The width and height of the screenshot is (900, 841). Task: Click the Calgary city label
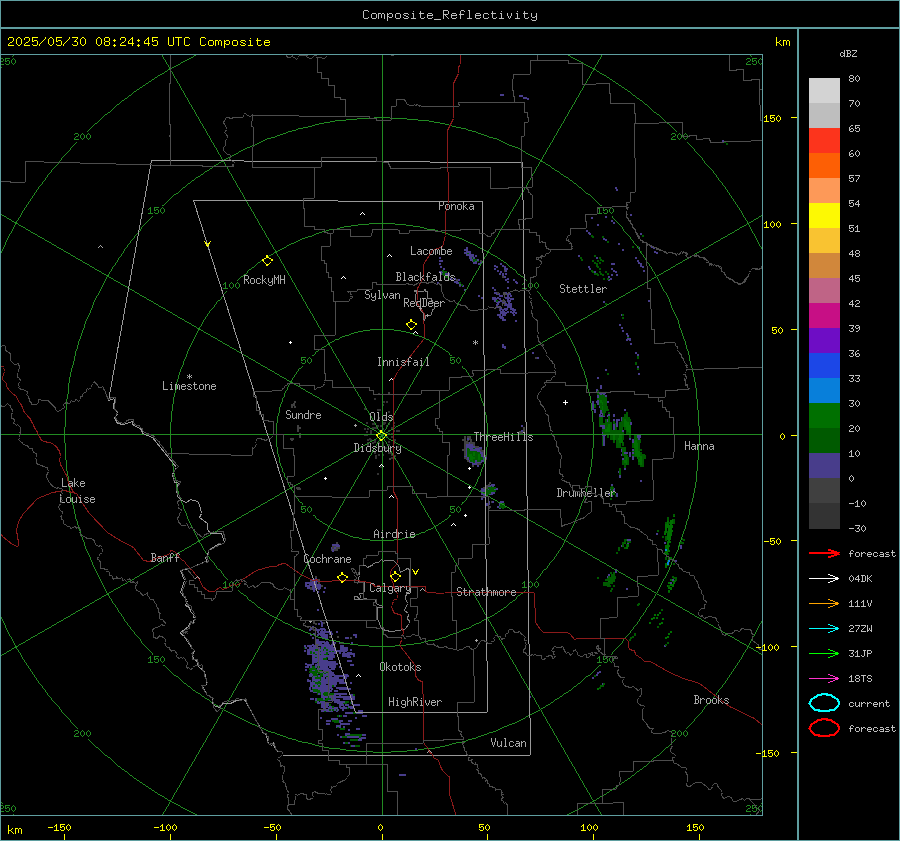pos(390,588)
